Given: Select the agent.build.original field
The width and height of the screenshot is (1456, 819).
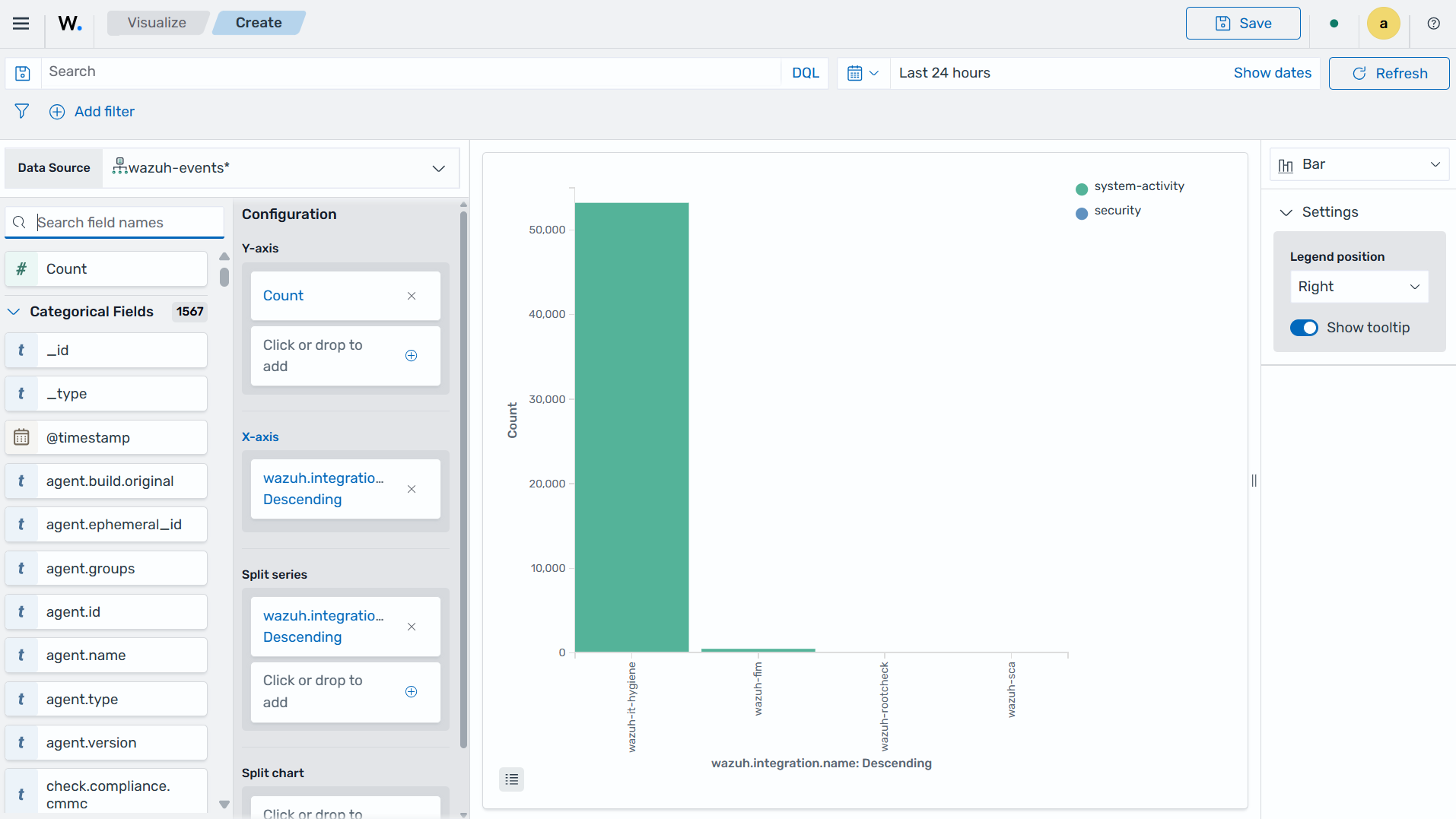Looking at the screenshot, I should point(106,481).
